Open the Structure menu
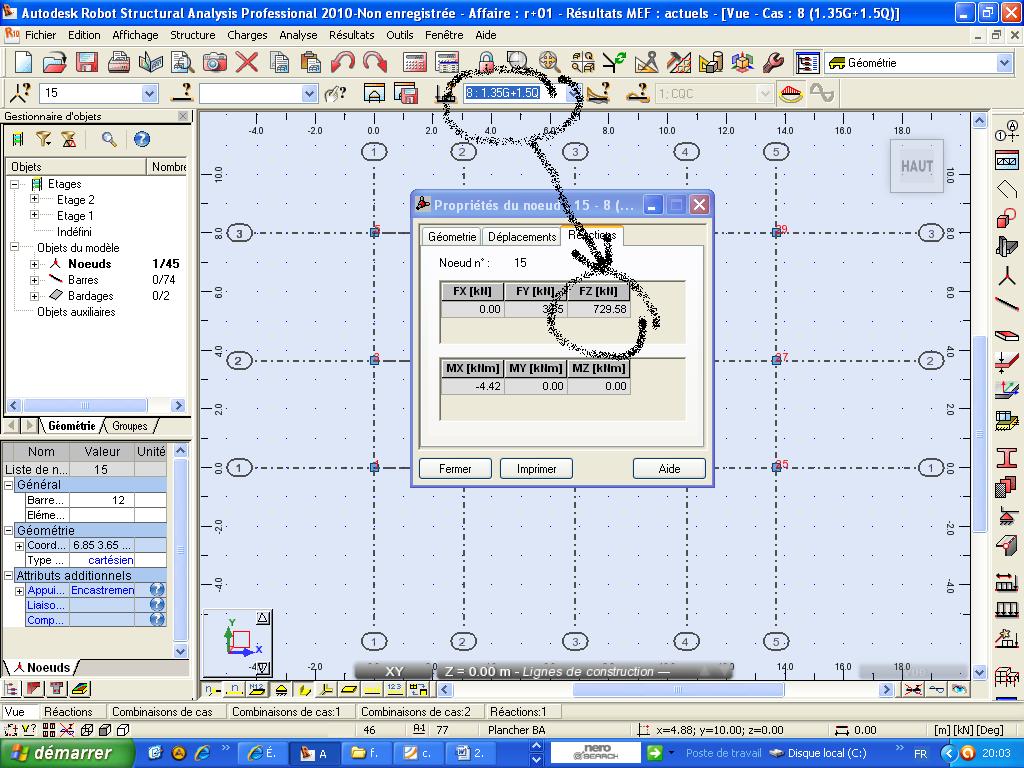Screen dimensions: 1024x768 pyautogui.click(x=193, y=35)
